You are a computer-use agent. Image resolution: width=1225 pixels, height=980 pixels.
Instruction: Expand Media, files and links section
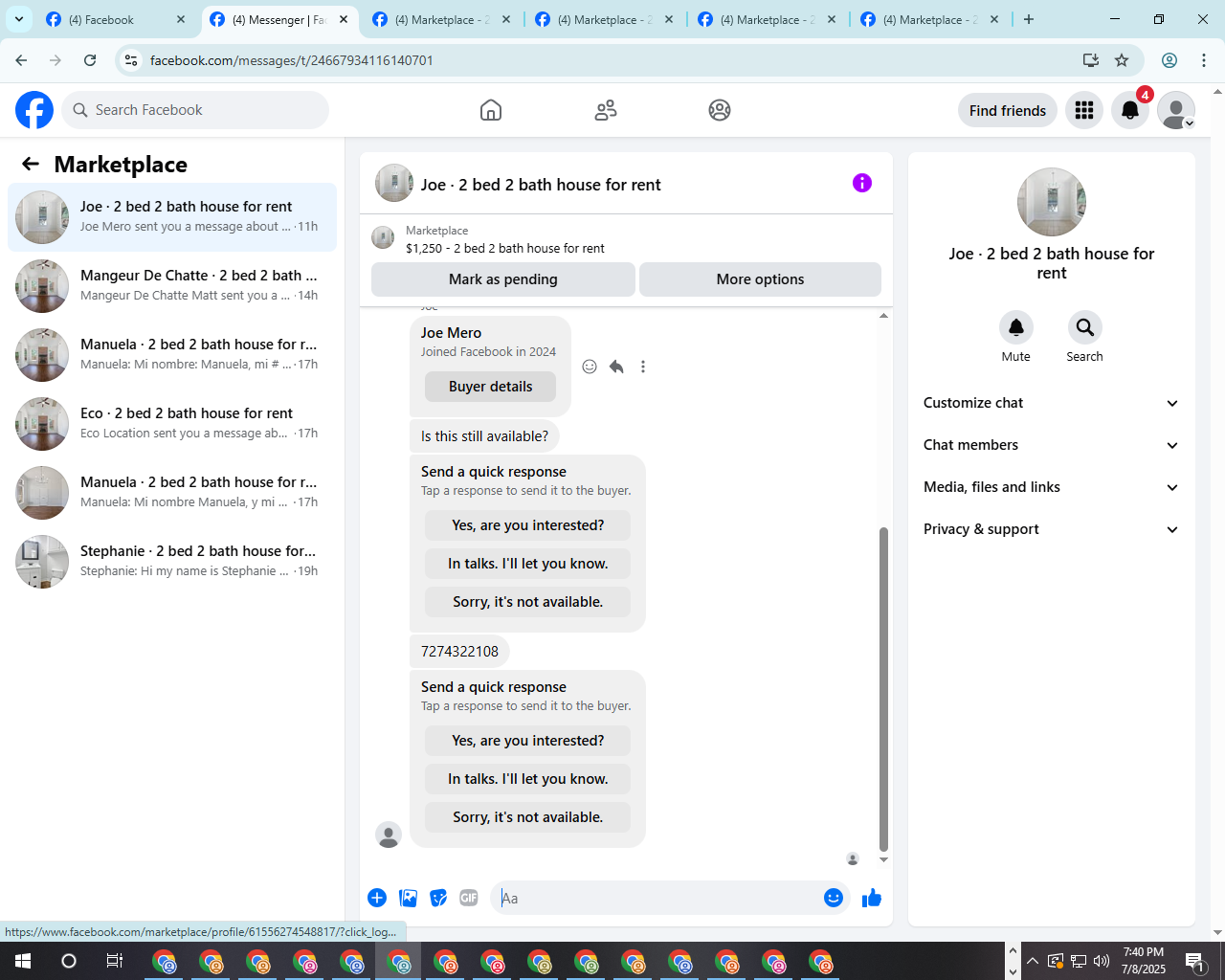pos(1051,487)
